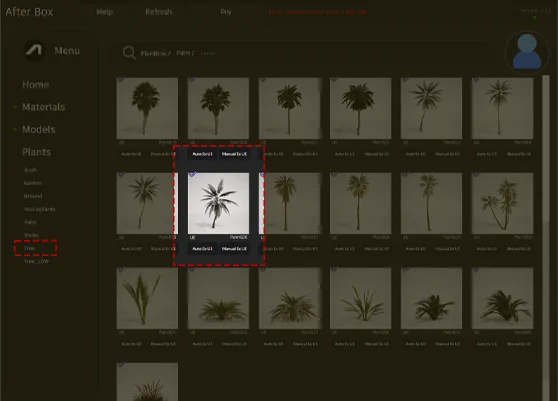Click Refresh in the top bar

(158, 12)
